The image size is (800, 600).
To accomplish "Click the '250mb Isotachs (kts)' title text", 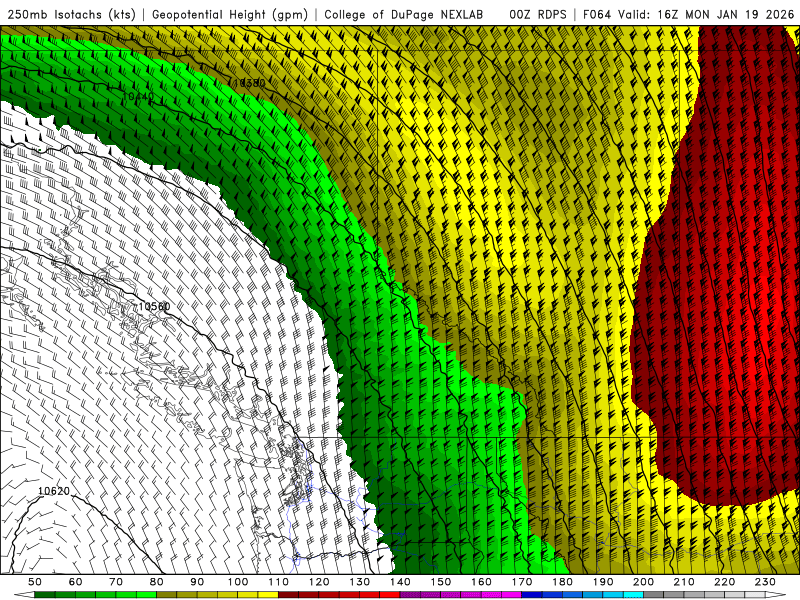I will [72, 15].
